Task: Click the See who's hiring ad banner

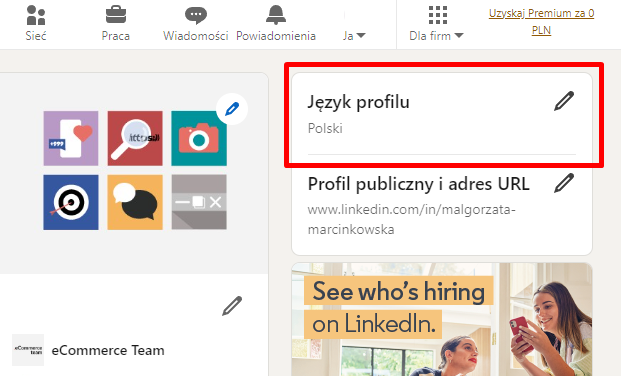Action: [x=442, y=319]
